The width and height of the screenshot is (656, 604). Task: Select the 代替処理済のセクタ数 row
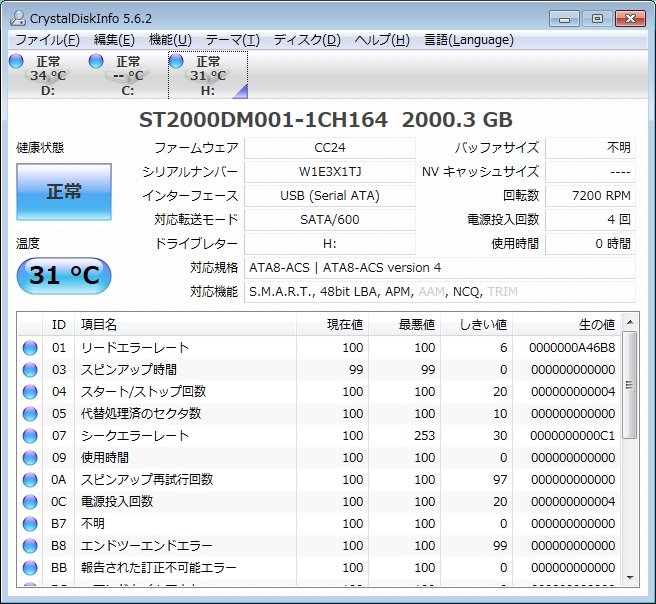319,414
